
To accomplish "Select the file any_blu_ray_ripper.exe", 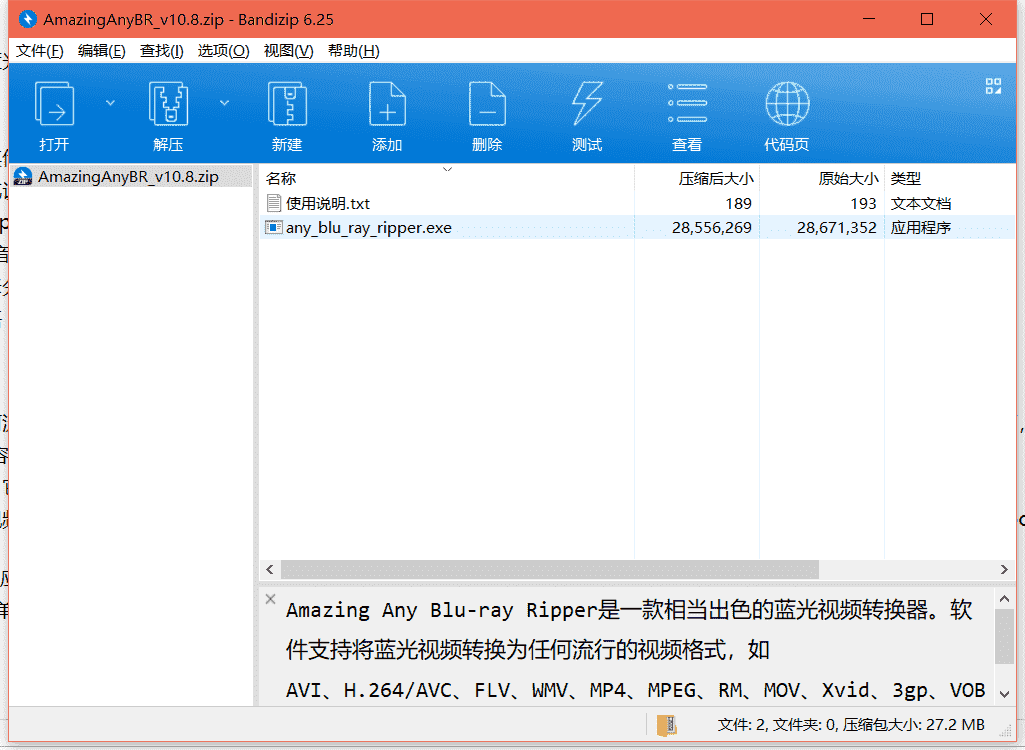I will 369,228.
